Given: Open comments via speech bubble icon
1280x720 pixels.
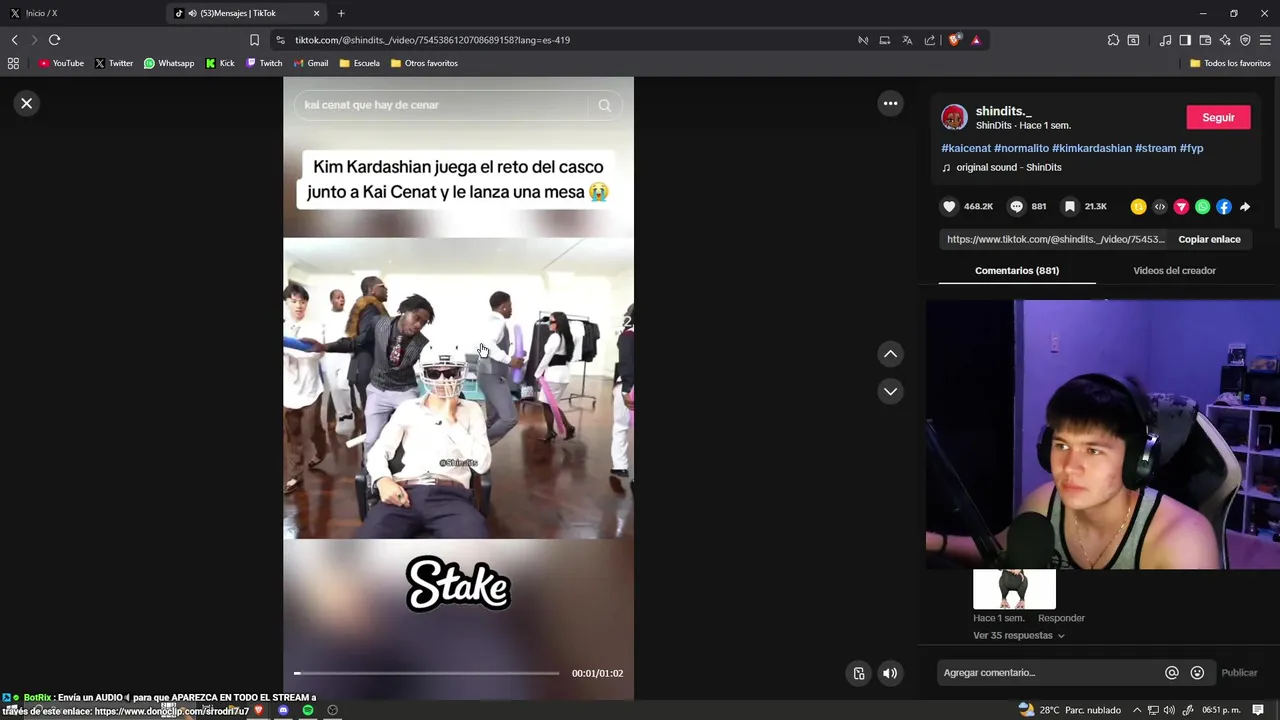Looking at the screenshot, I should [1016, 207].
